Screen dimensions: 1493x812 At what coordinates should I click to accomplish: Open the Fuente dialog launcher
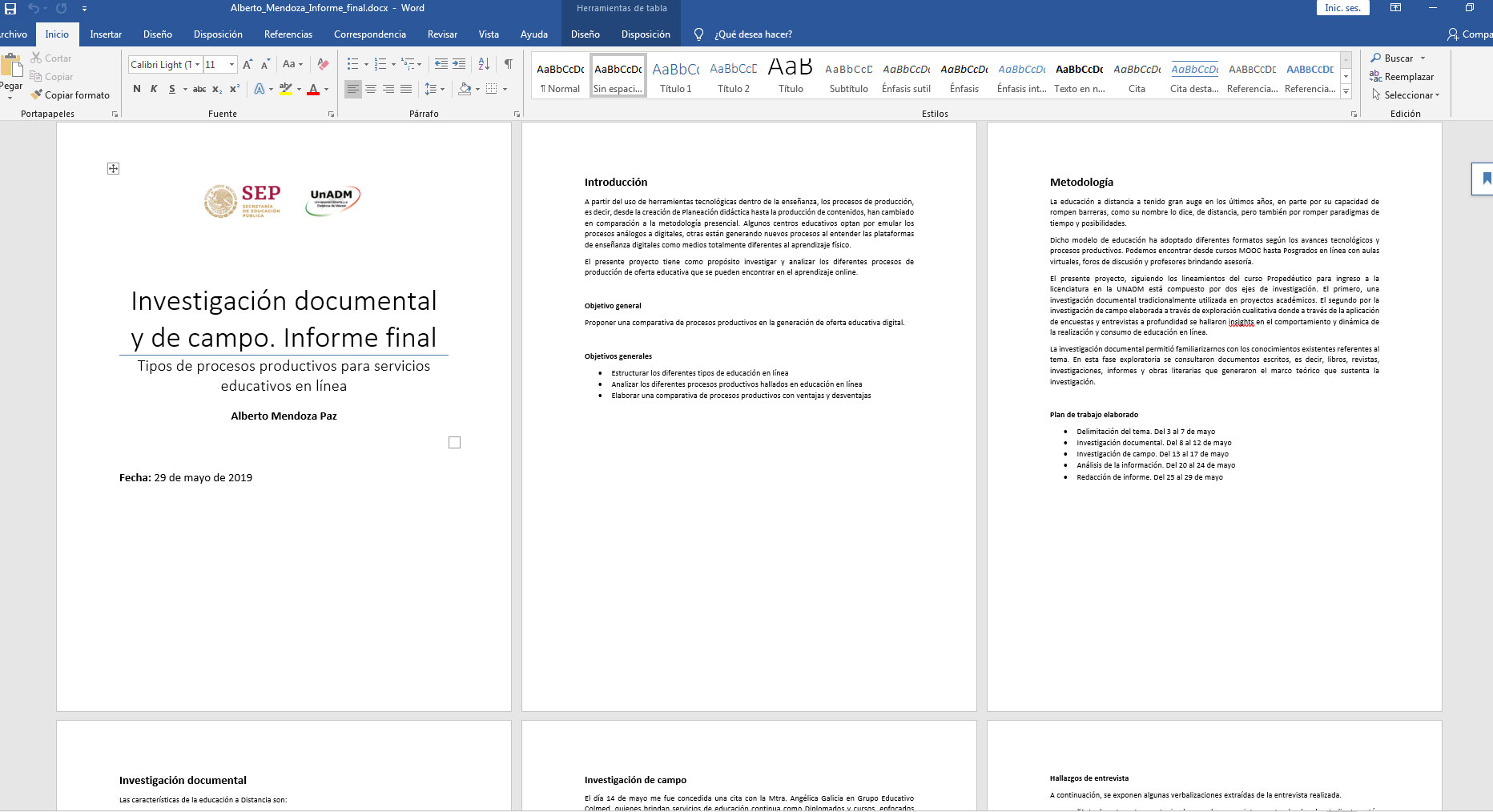[332, 115]
